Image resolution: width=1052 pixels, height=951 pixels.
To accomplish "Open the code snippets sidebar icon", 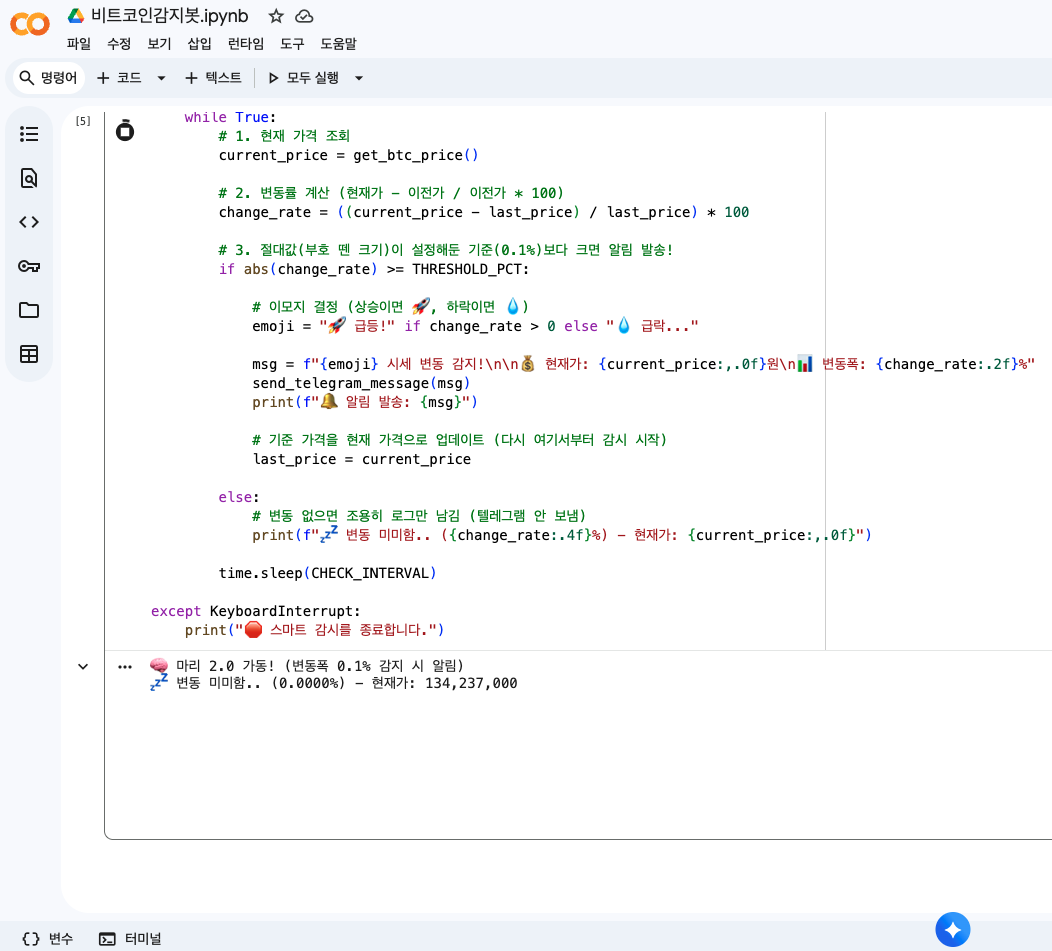I will (x=29, y=222).
